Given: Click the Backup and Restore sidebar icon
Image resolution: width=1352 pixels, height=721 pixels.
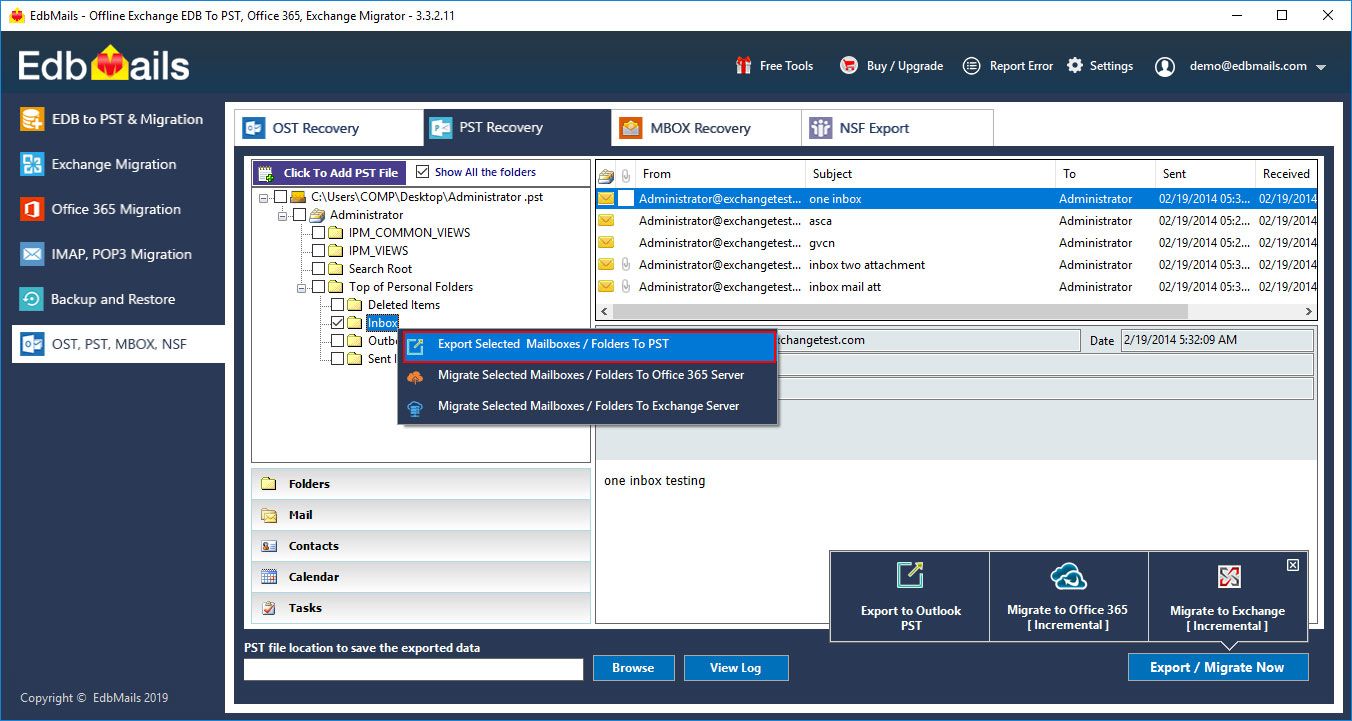Looking at the screenshot, I should click(x=33, y=299).
